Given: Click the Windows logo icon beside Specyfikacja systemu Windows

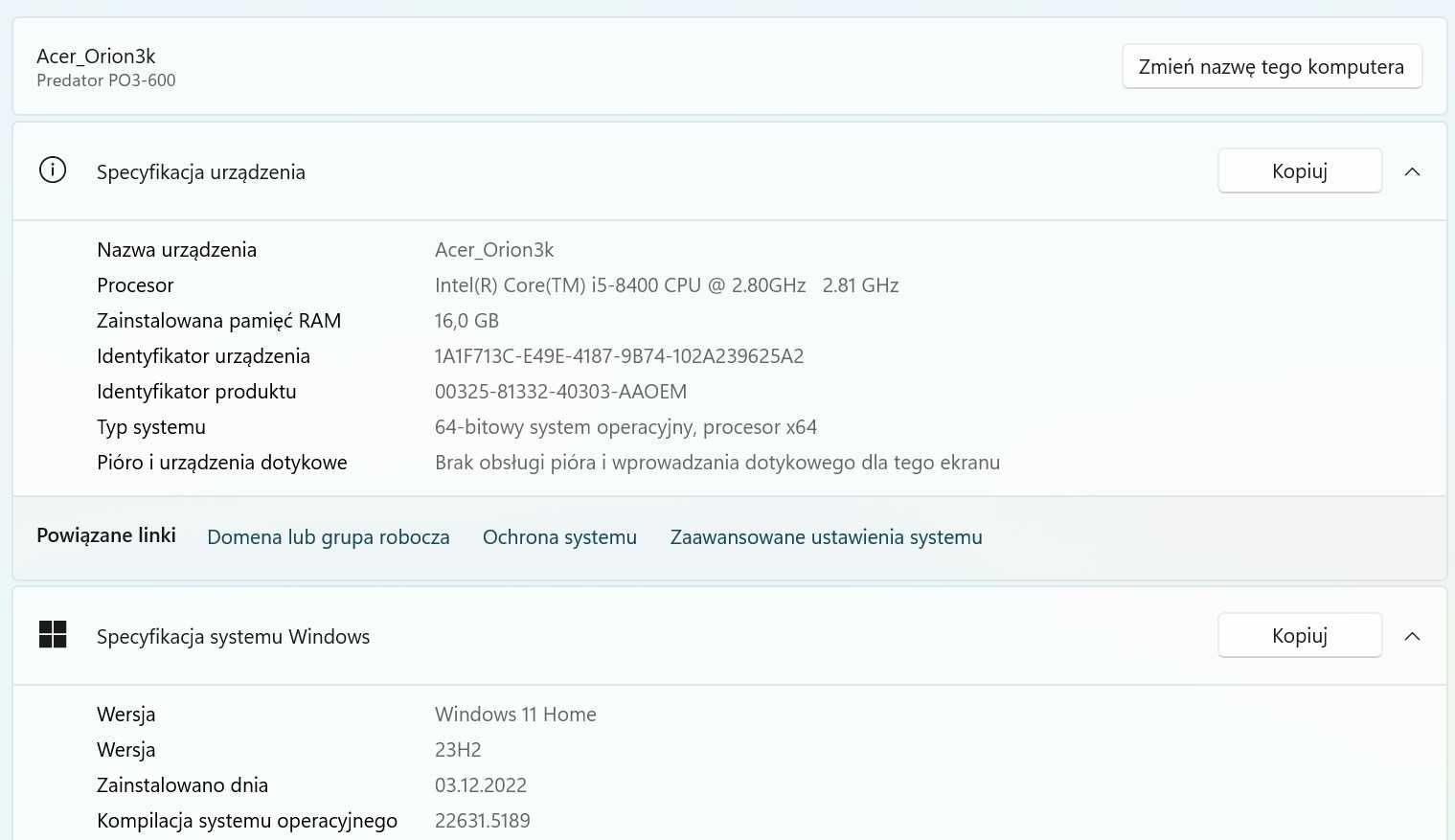Looking at the screenshot, I should [53, 634].
